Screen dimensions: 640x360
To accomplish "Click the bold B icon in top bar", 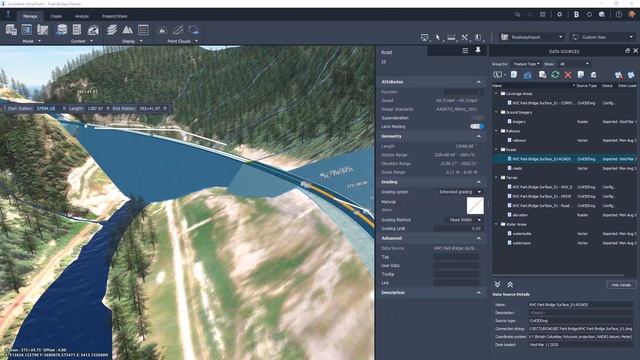I will pyautogui.click(x=576, y=14).
